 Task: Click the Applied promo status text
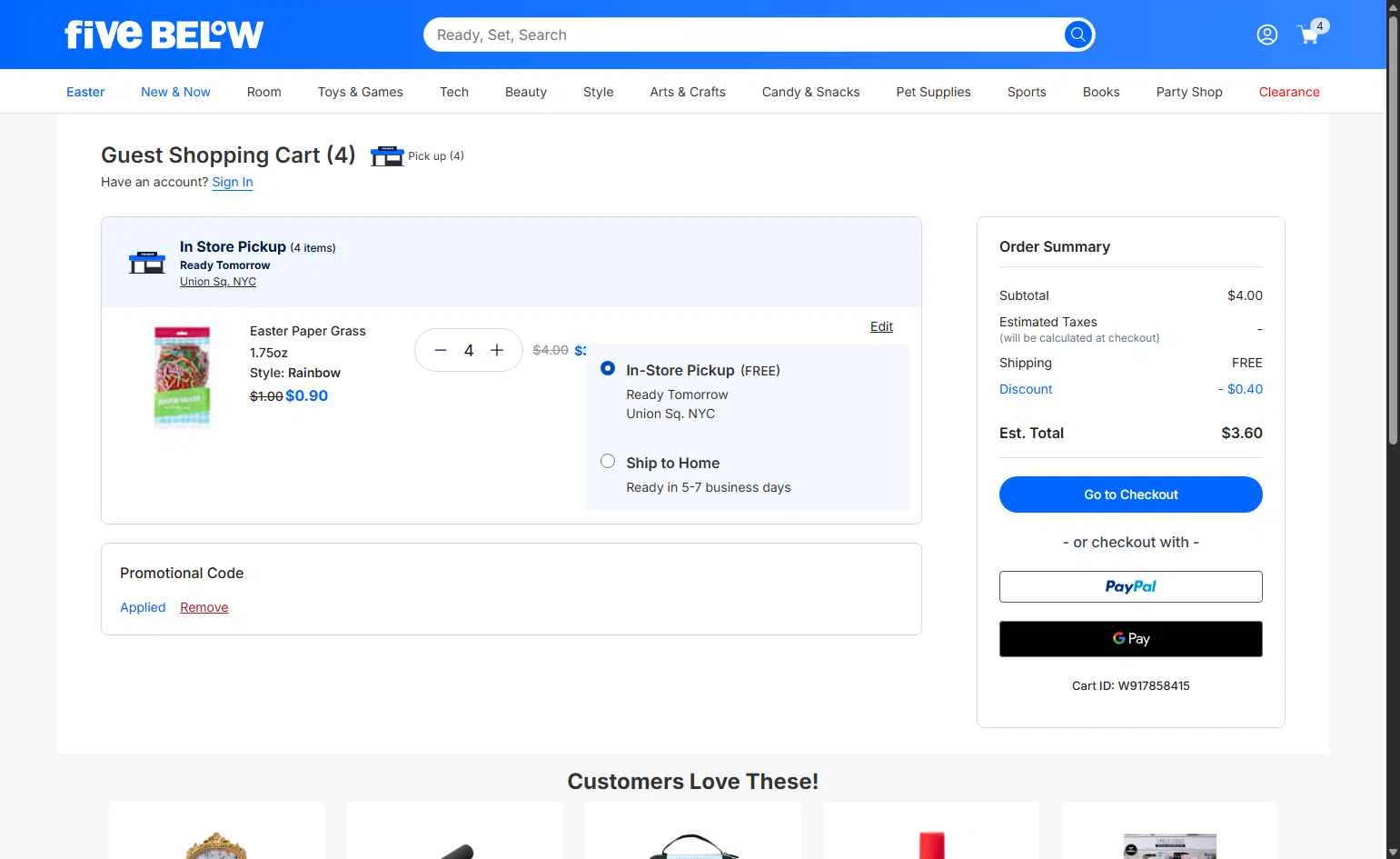click(x=143, y=607)
